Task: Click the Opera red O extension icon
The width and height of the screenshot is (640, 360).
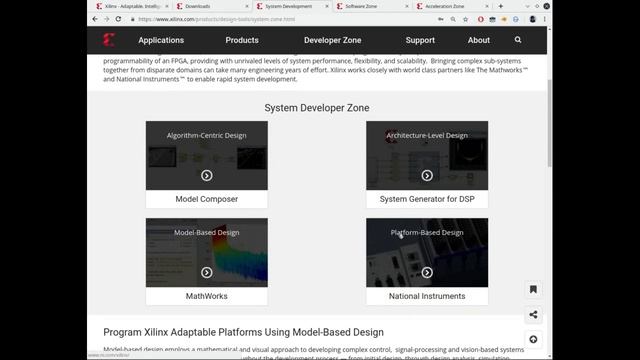Action: coord(480,19)
